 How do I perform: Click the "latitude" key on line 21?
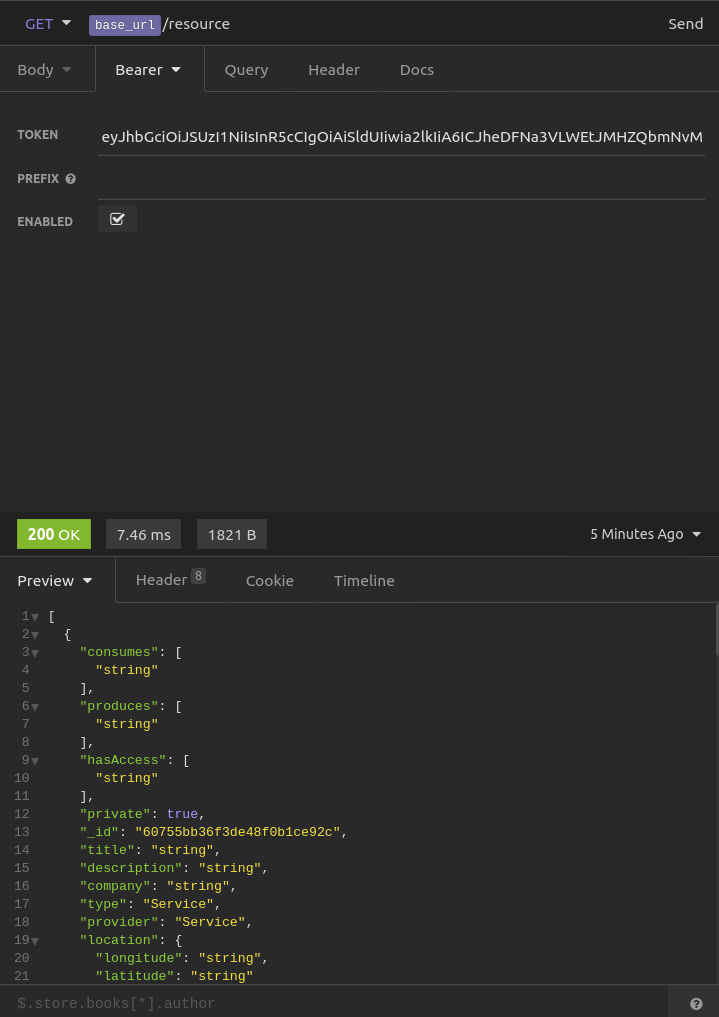pos(135,975)
